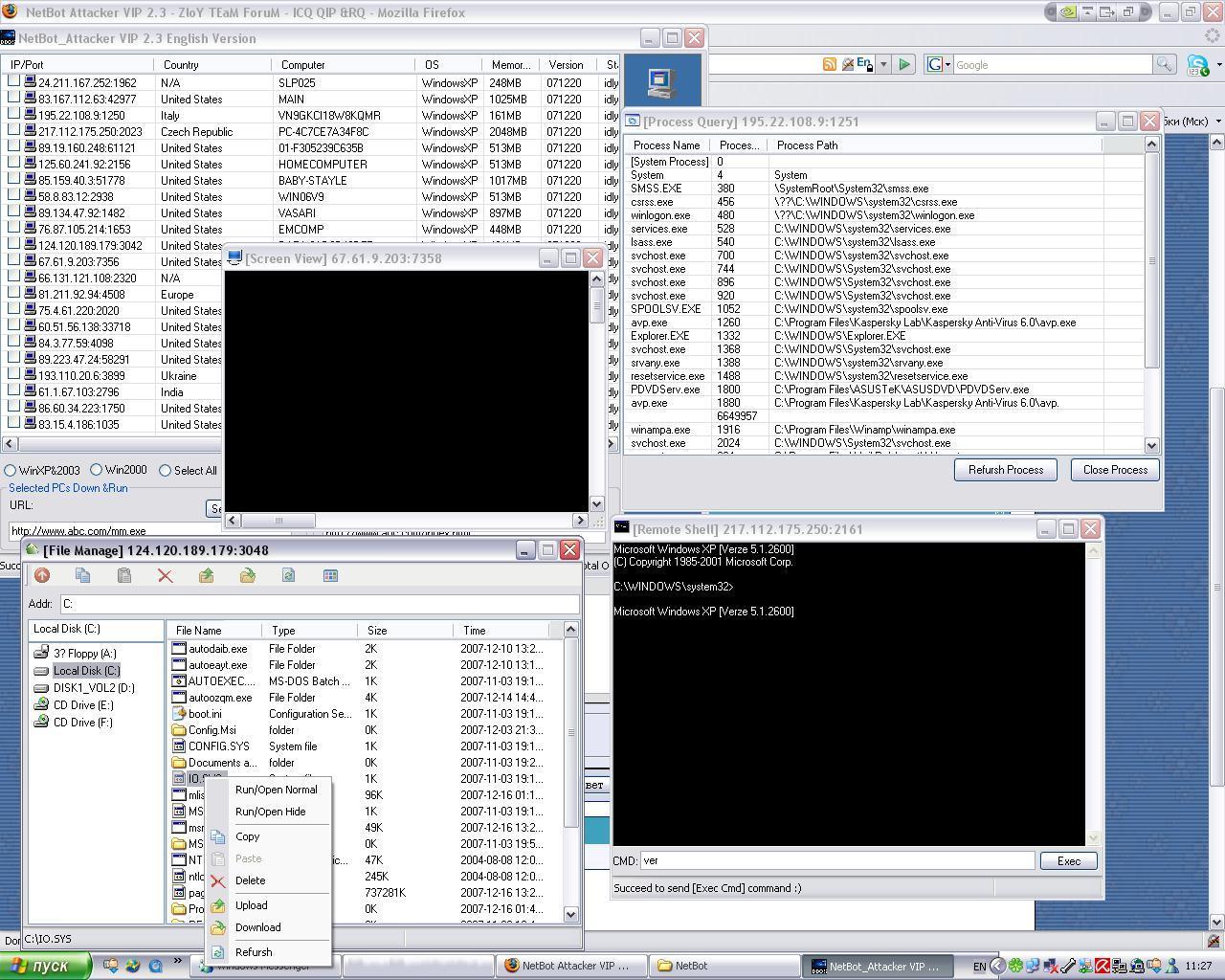
Task: Click the red X delete icon in File Manage toolbar
Action: pyautogui.click(x=166, y=575)
